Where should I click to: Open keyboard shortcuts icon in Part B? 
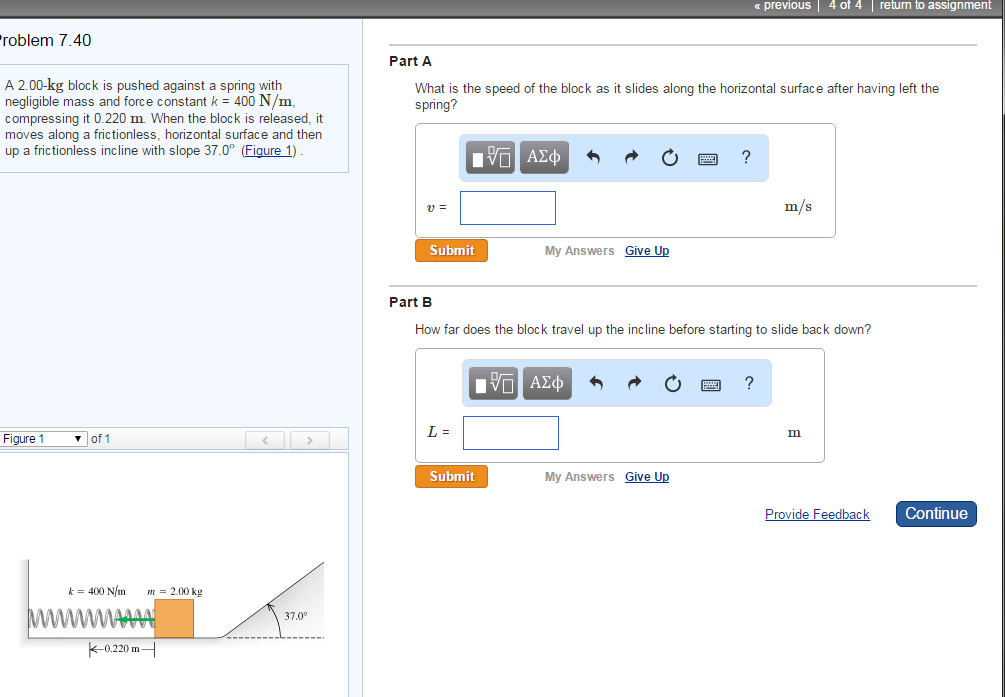(711, 383)
